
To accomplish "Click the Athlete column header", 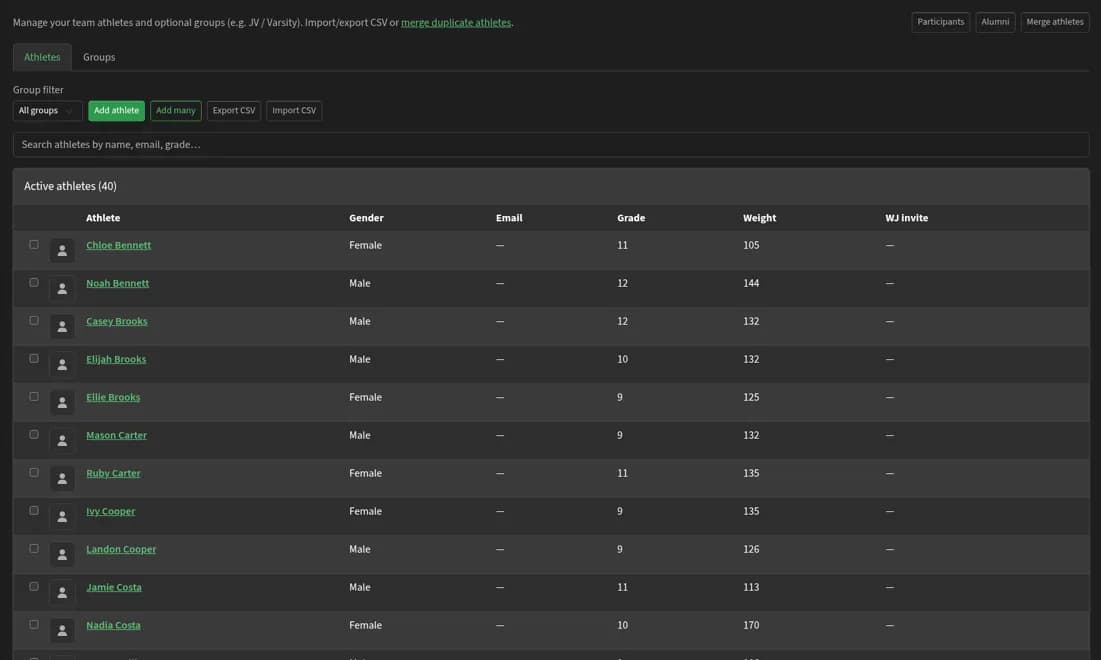I will click(x=103, y=218).
